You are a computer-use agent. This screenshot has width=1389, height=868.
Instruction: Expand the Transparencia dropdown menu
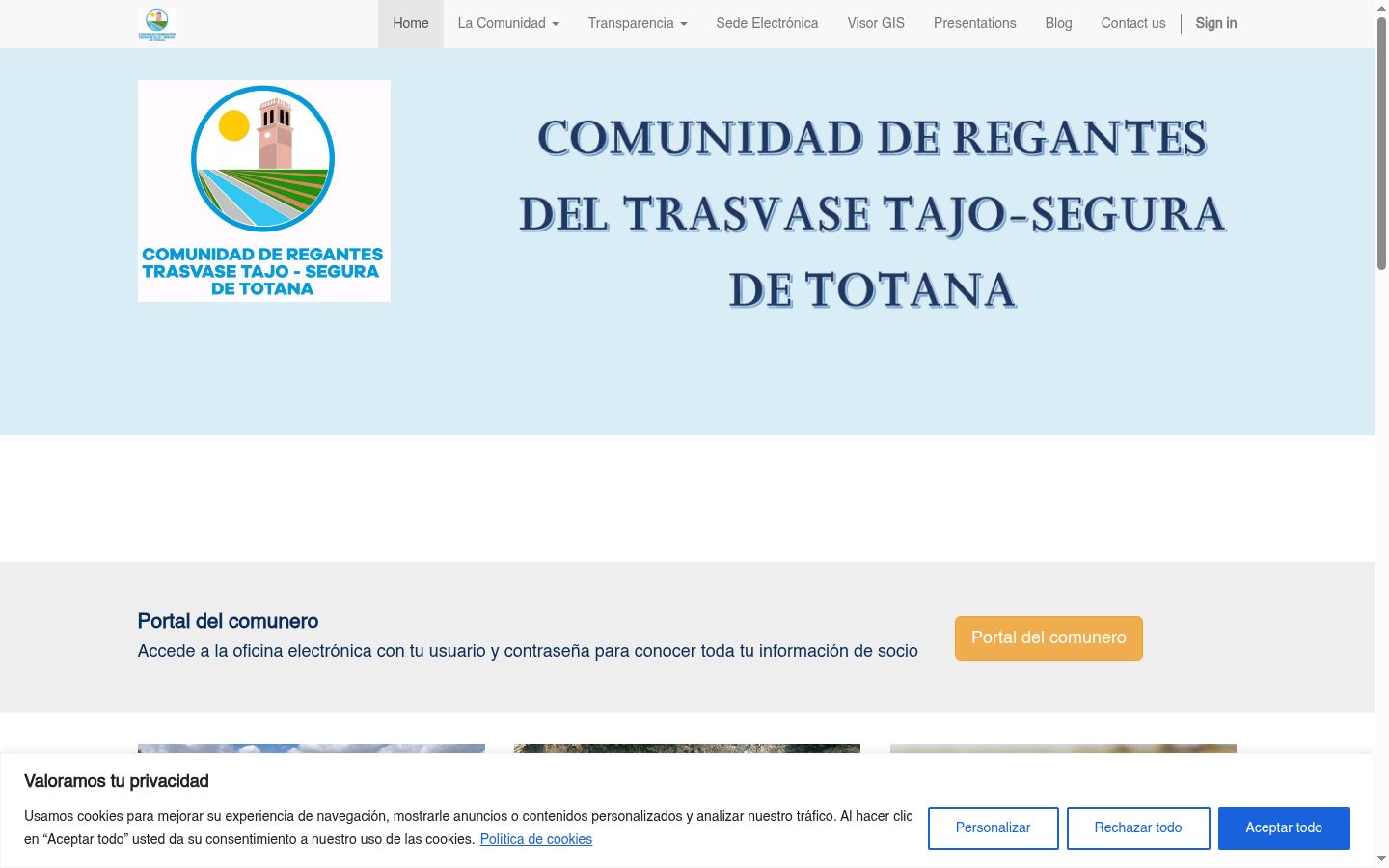click(638, 23)
